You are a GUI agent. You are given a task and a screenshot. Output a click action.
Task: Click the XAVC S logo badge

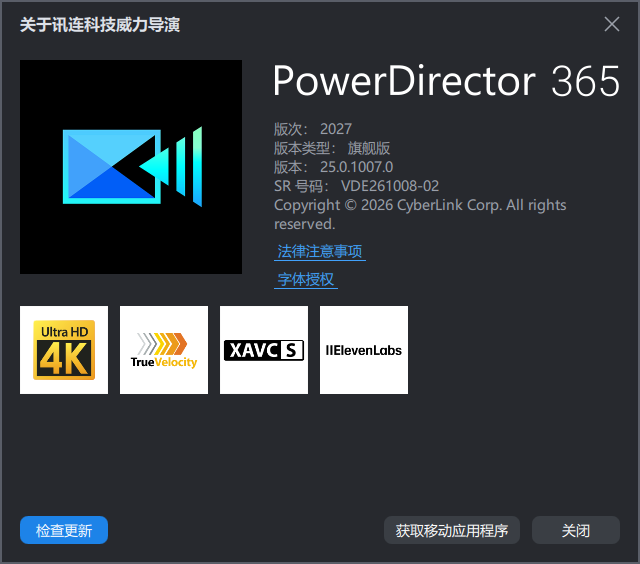(264, 350)
